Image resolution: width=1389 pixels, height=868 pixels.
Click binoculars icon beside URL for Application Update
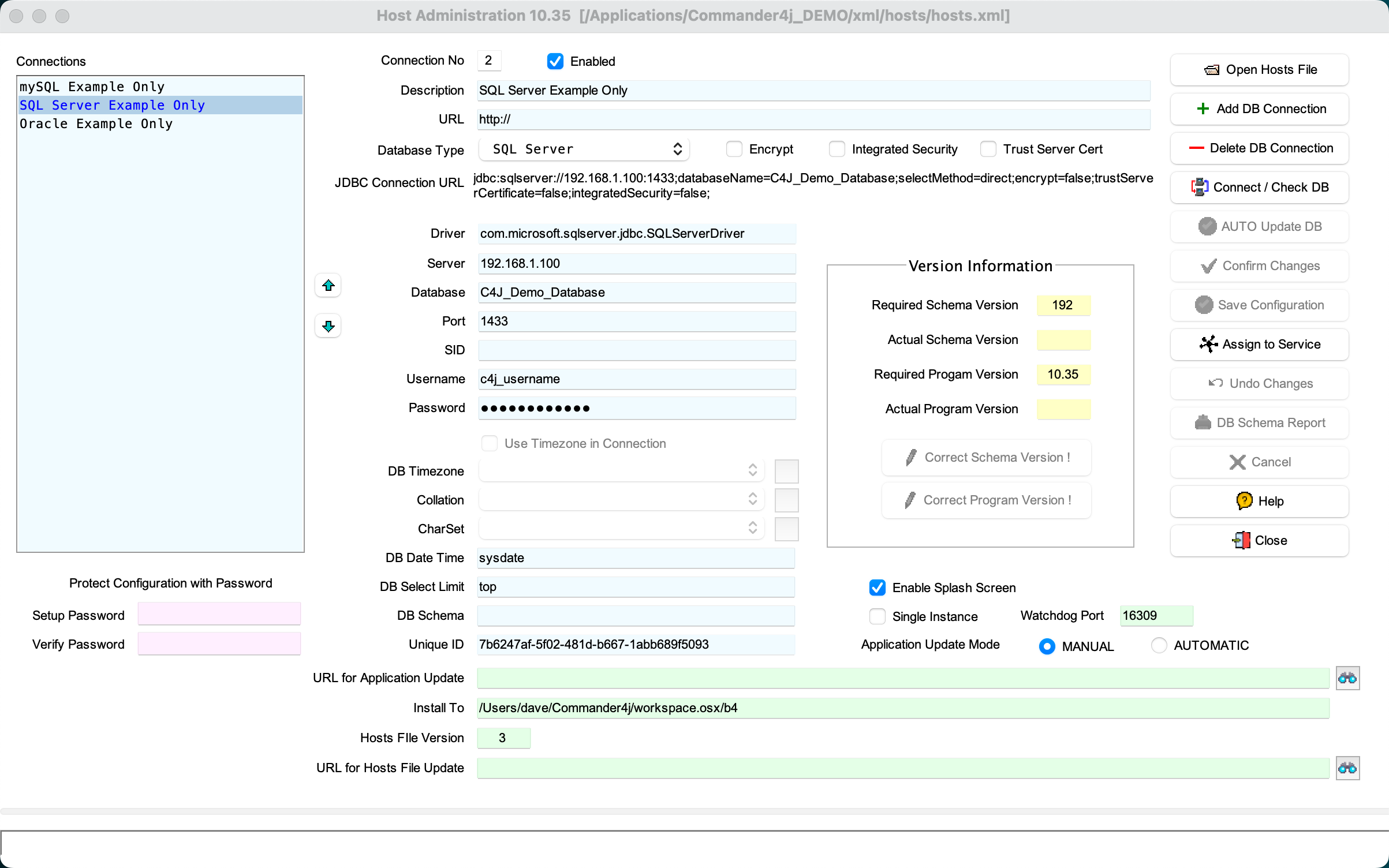[x=1347, y=678]
